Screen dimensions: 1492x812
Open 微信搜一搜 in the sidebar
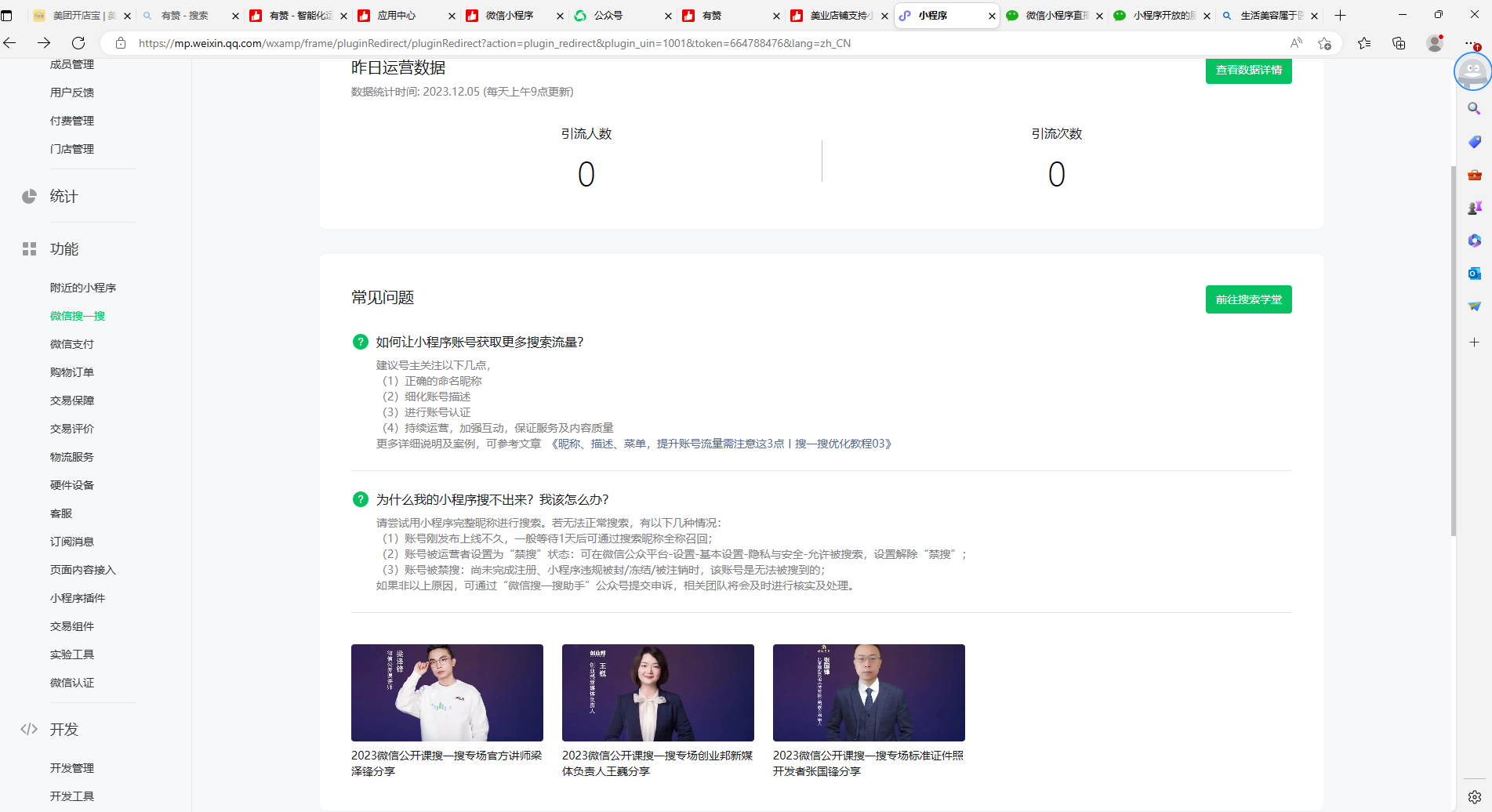tap(78, 316)
